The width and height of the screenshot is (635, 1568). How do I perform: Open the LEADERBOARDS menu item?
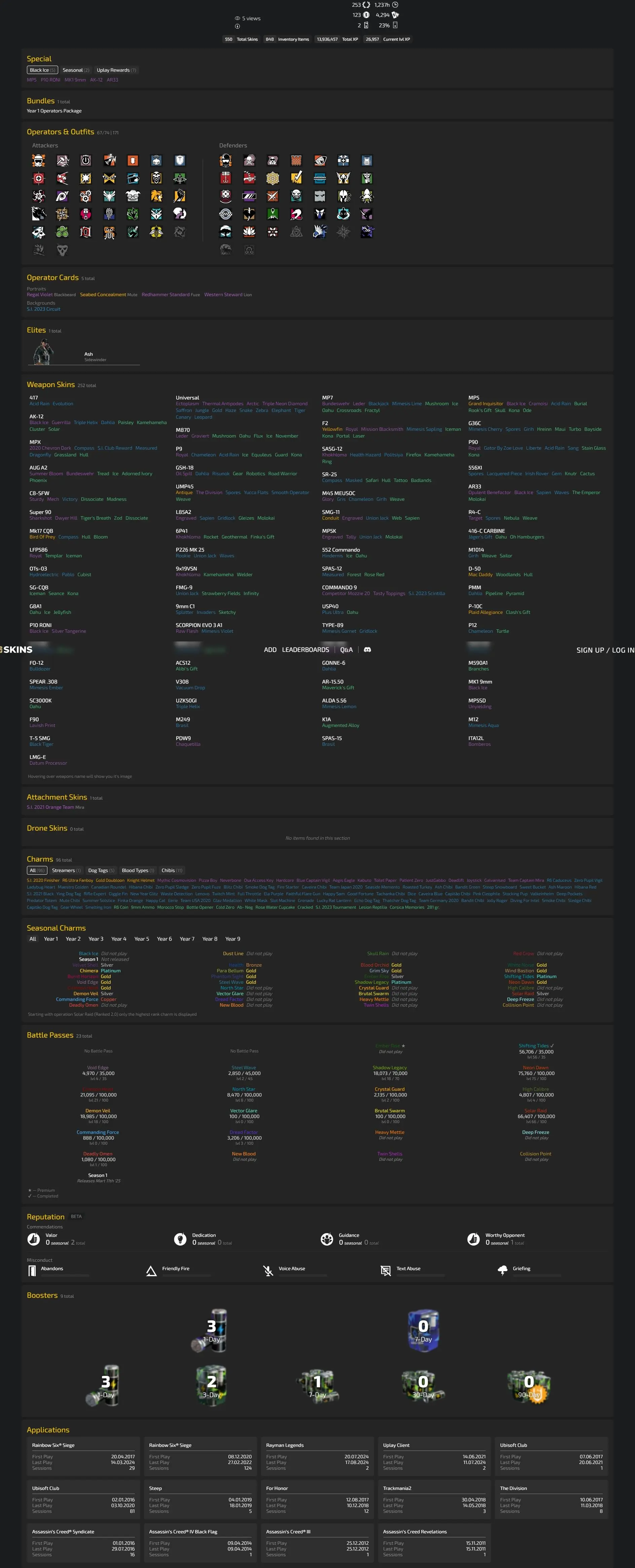click(x=305, y=650)
